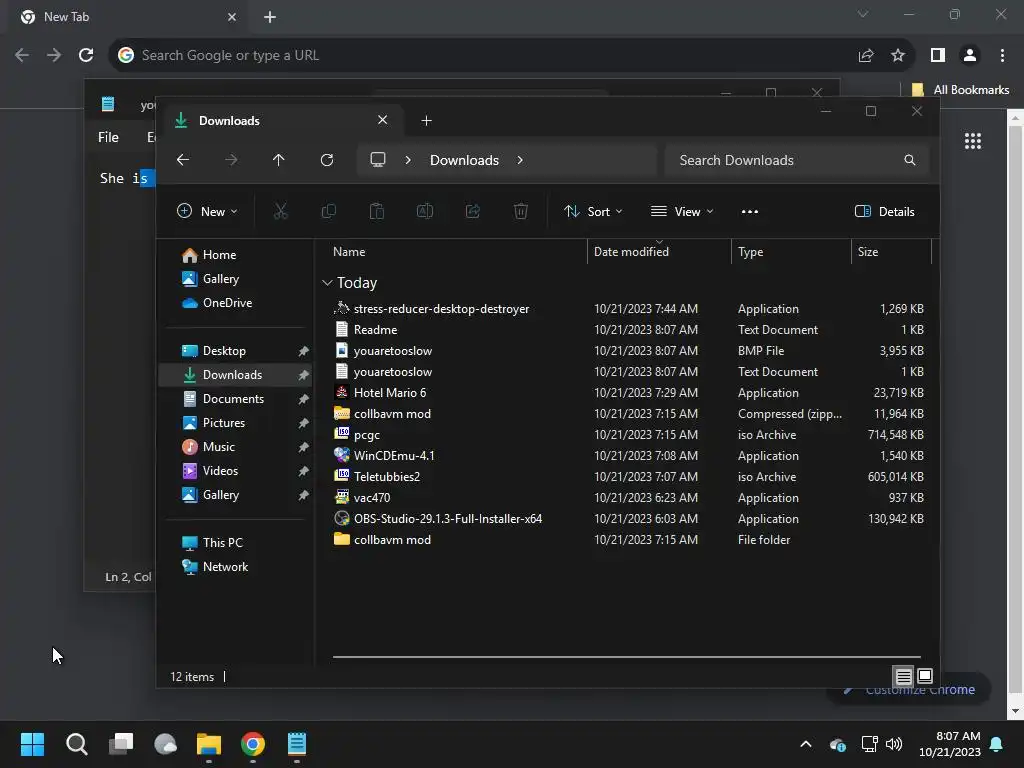Open the File menu in Notepad
1024x768 pixels.
(108, 137)
